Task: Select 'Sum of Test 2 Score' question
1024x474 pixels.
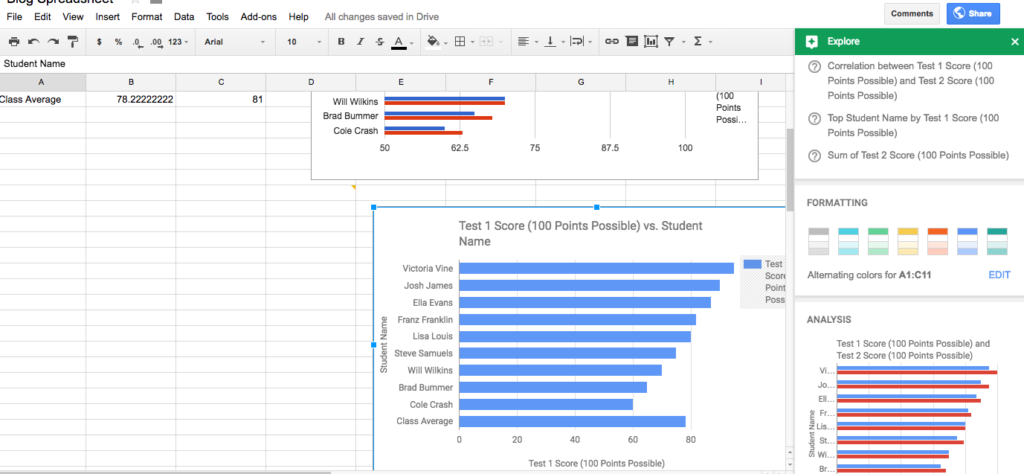Action: pyautogui.click(x=910, y=155)
